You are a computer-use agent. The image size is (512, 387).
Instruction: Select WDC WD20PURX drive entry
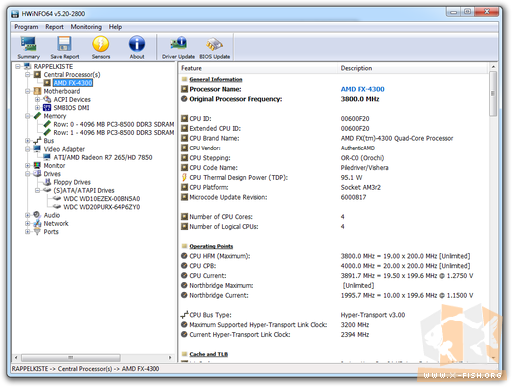(x=102, y=207)
